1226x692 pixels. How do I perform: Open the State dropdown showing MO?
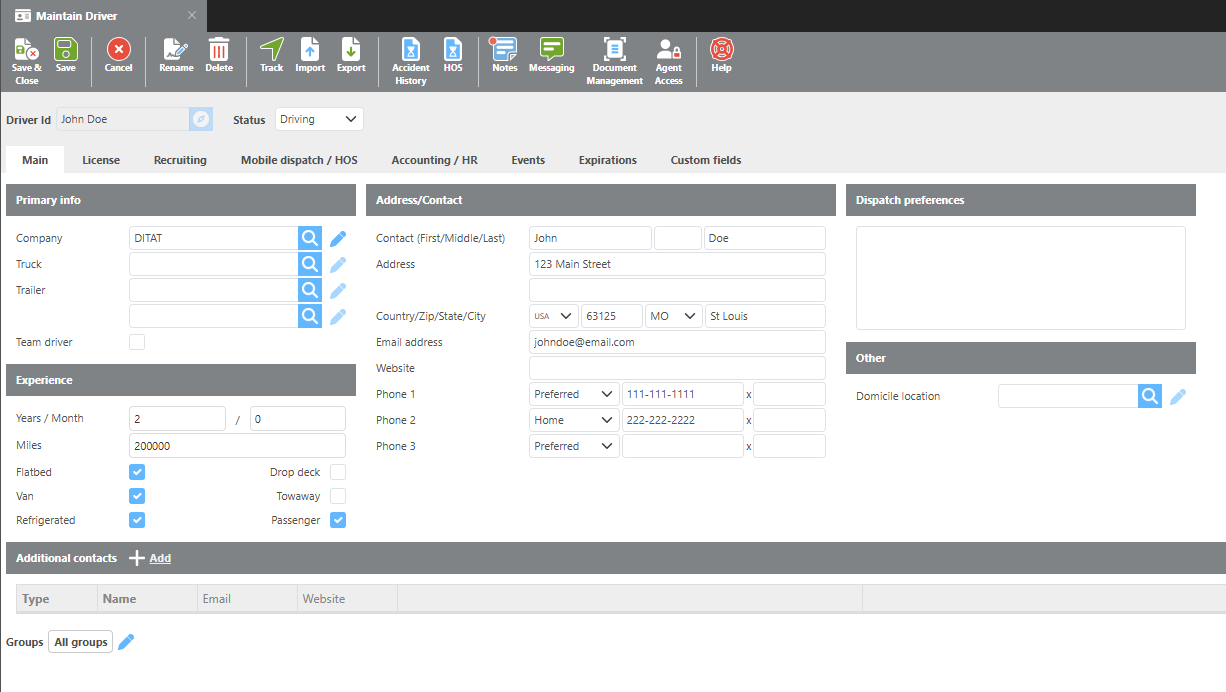pyautogui.click(x=674, y=316)
